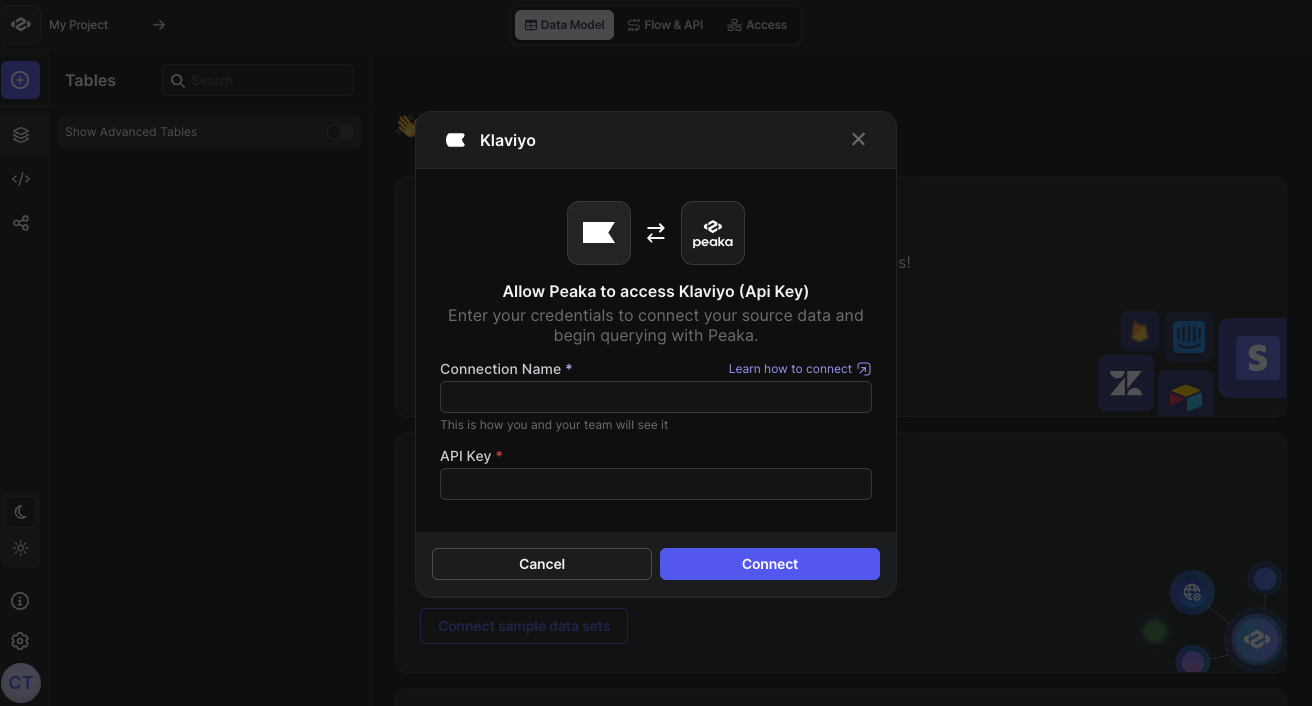Toggle Show Advanced Tables switch
The height and width of the screenshot is (706, 1312).
pos(339,132)
